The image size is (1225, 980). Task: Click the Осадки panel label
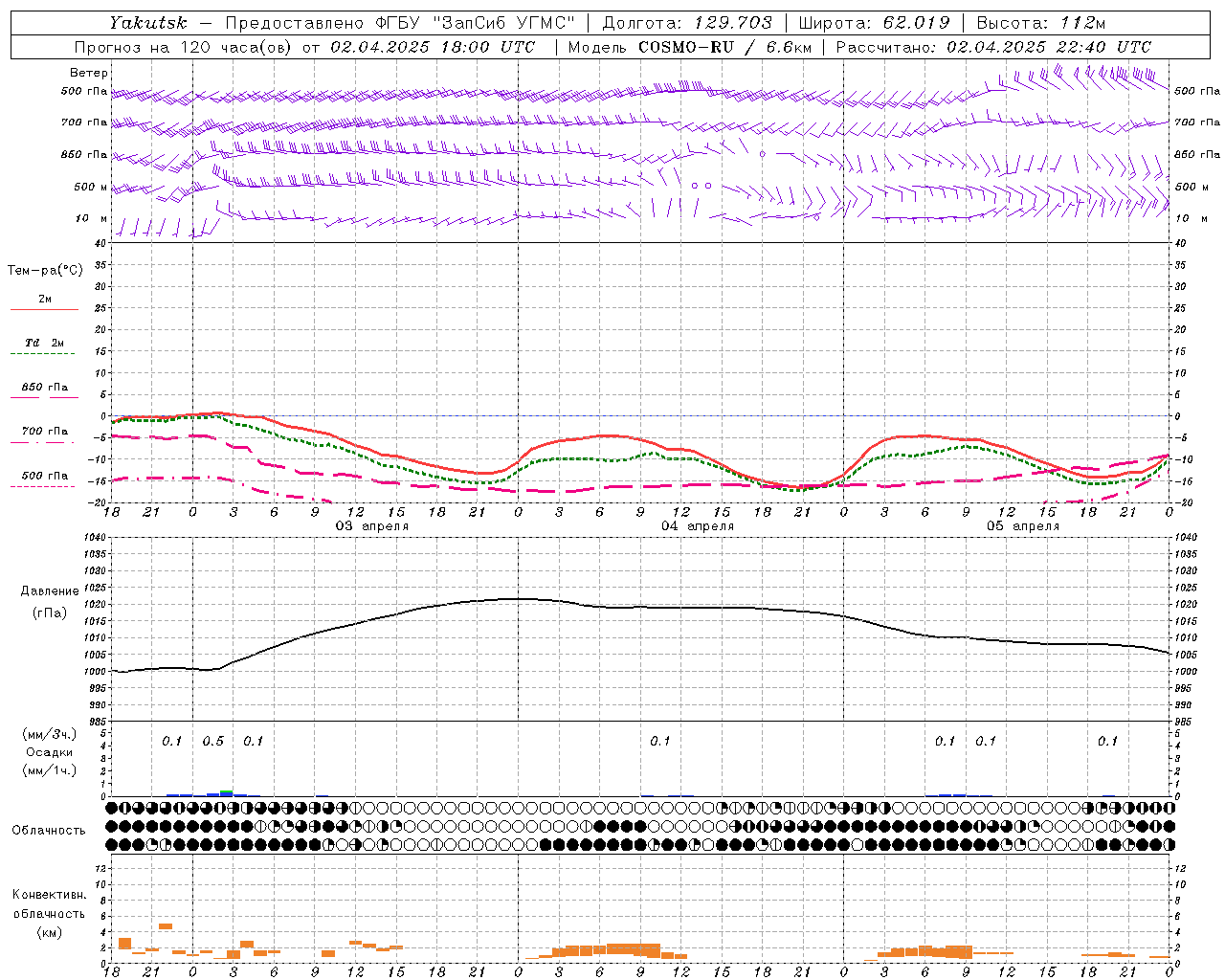(x=49, y=752)
